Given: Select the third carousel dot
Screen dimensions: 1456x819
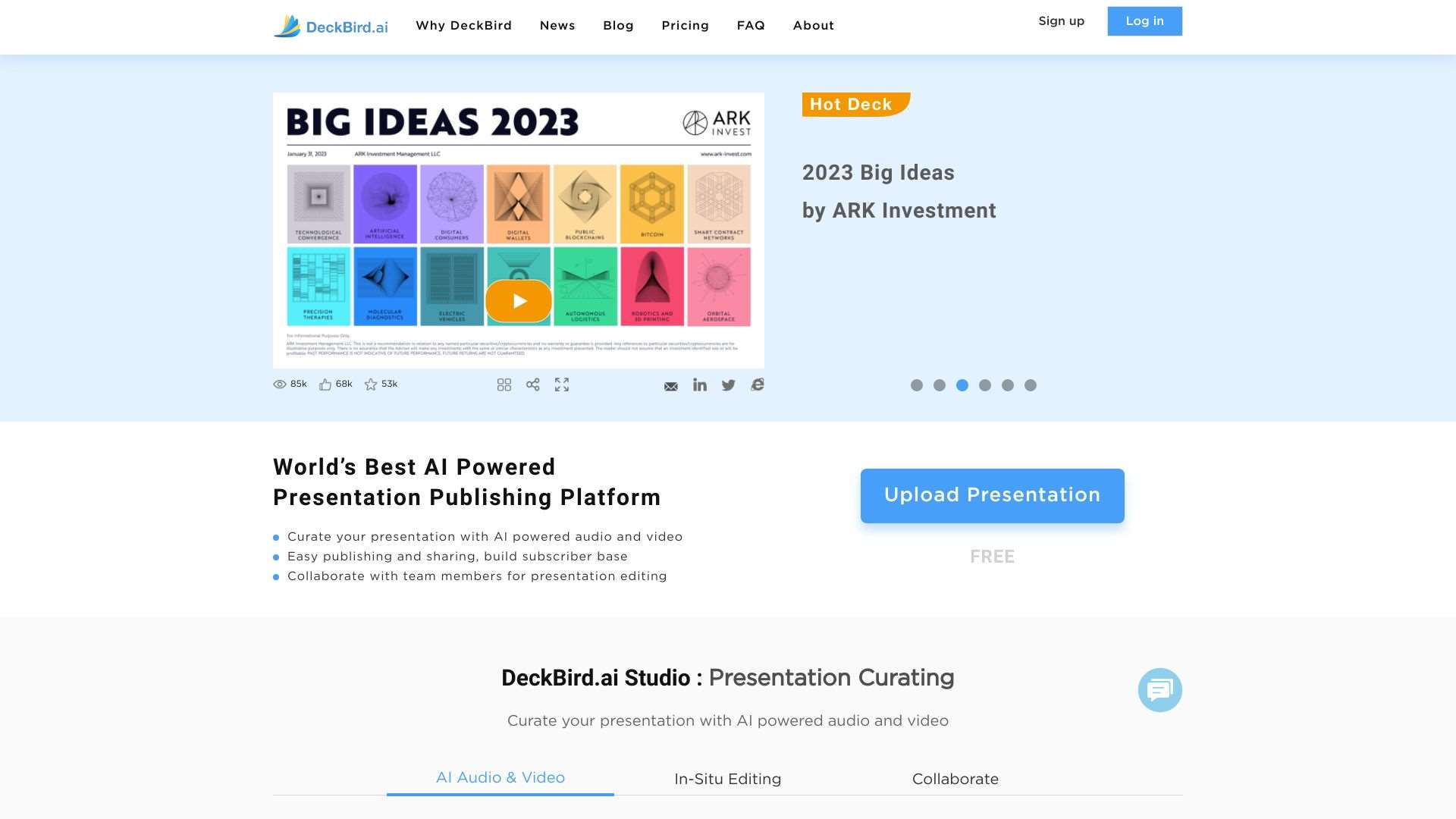Looking at the screenshot, I should point(962,385).
